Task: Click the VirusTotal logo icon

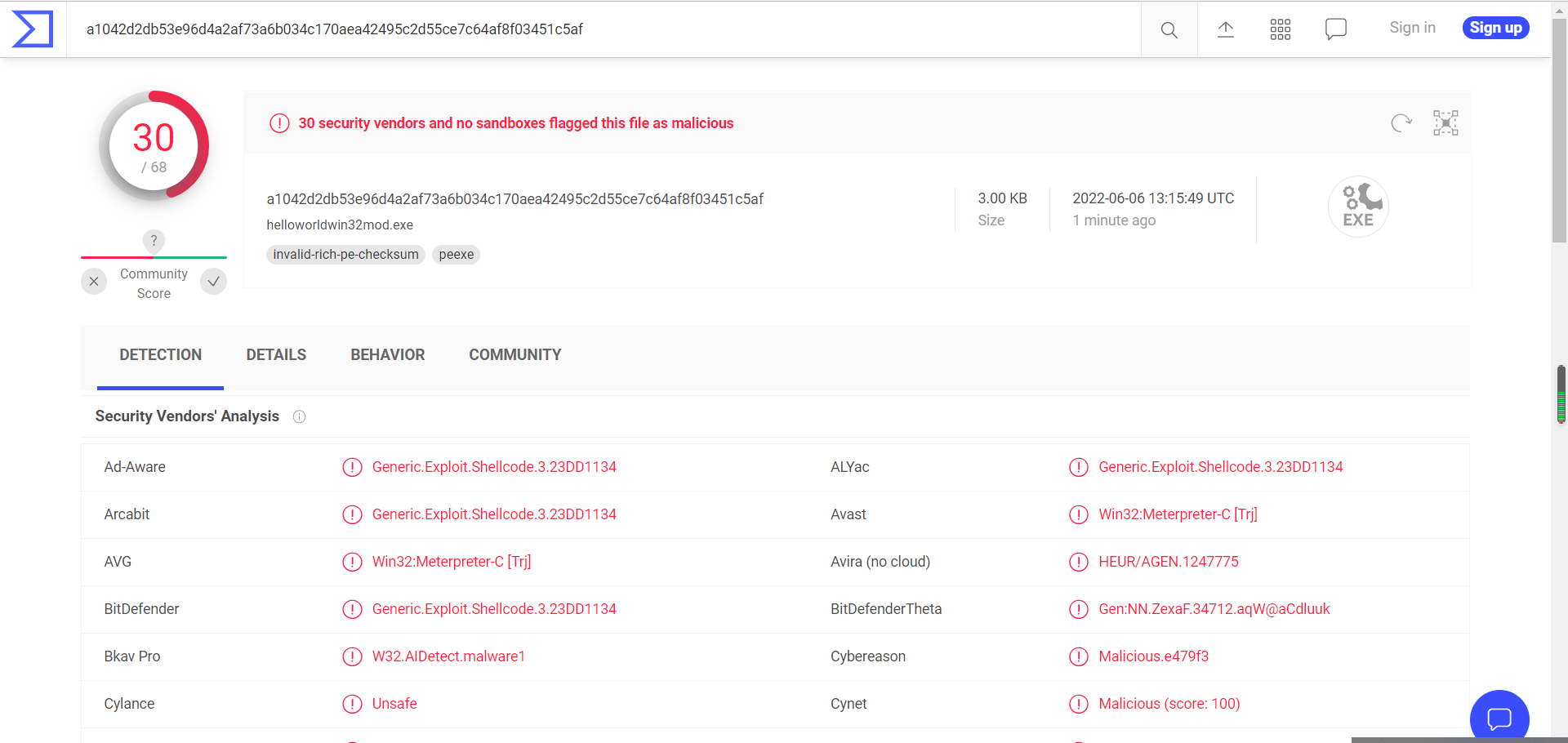Action: point(33,29)
